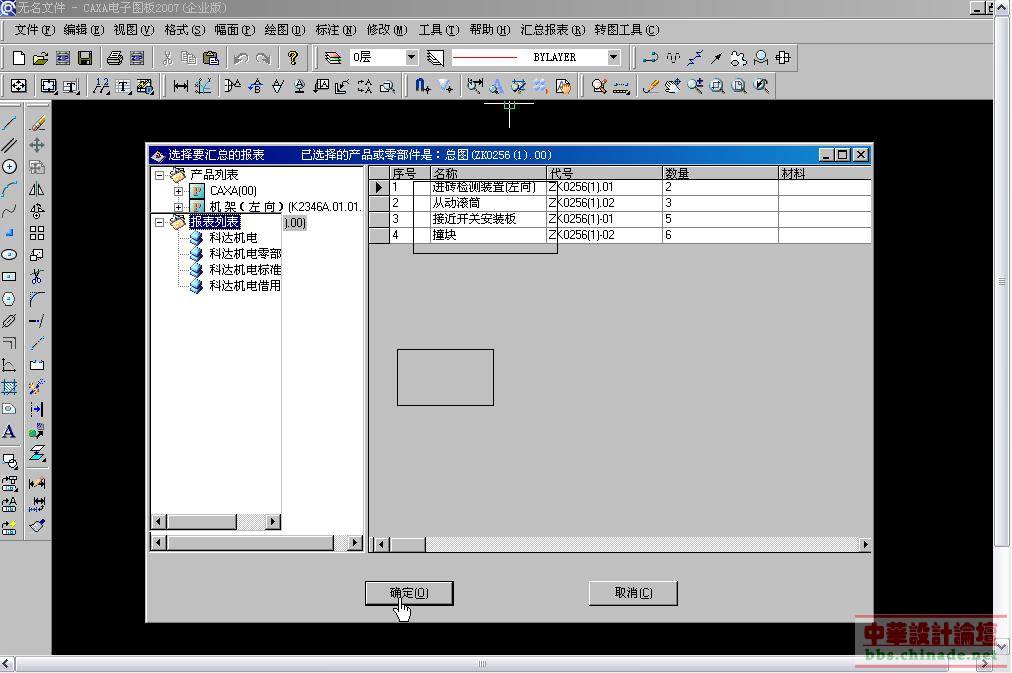Select the Trim scissors tool
This screenshot has height=673, width=1012.
point(37,277)
